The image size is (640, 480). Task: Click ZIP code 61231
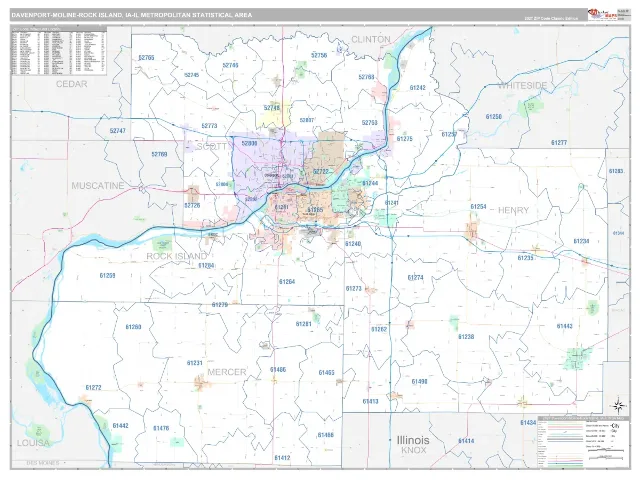(194, 363)
